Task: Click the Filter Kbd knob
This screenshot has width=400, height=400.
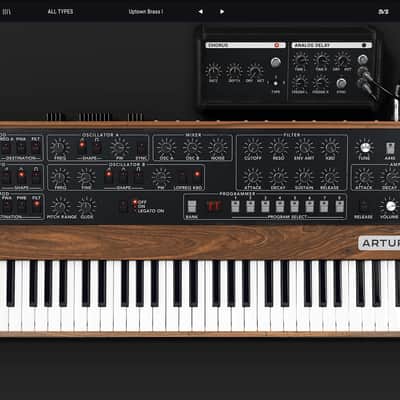Action: 330,147
